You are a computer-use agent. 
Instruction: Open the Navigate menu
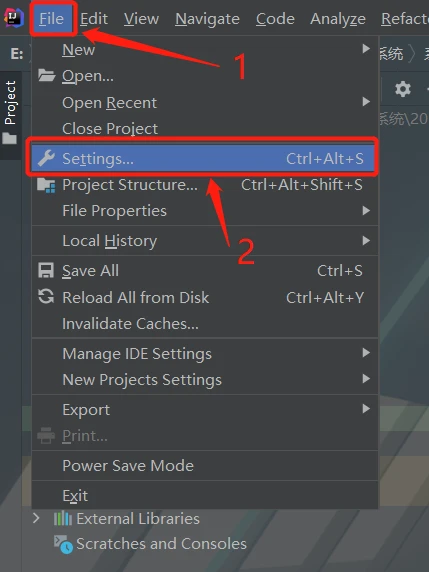207,19
